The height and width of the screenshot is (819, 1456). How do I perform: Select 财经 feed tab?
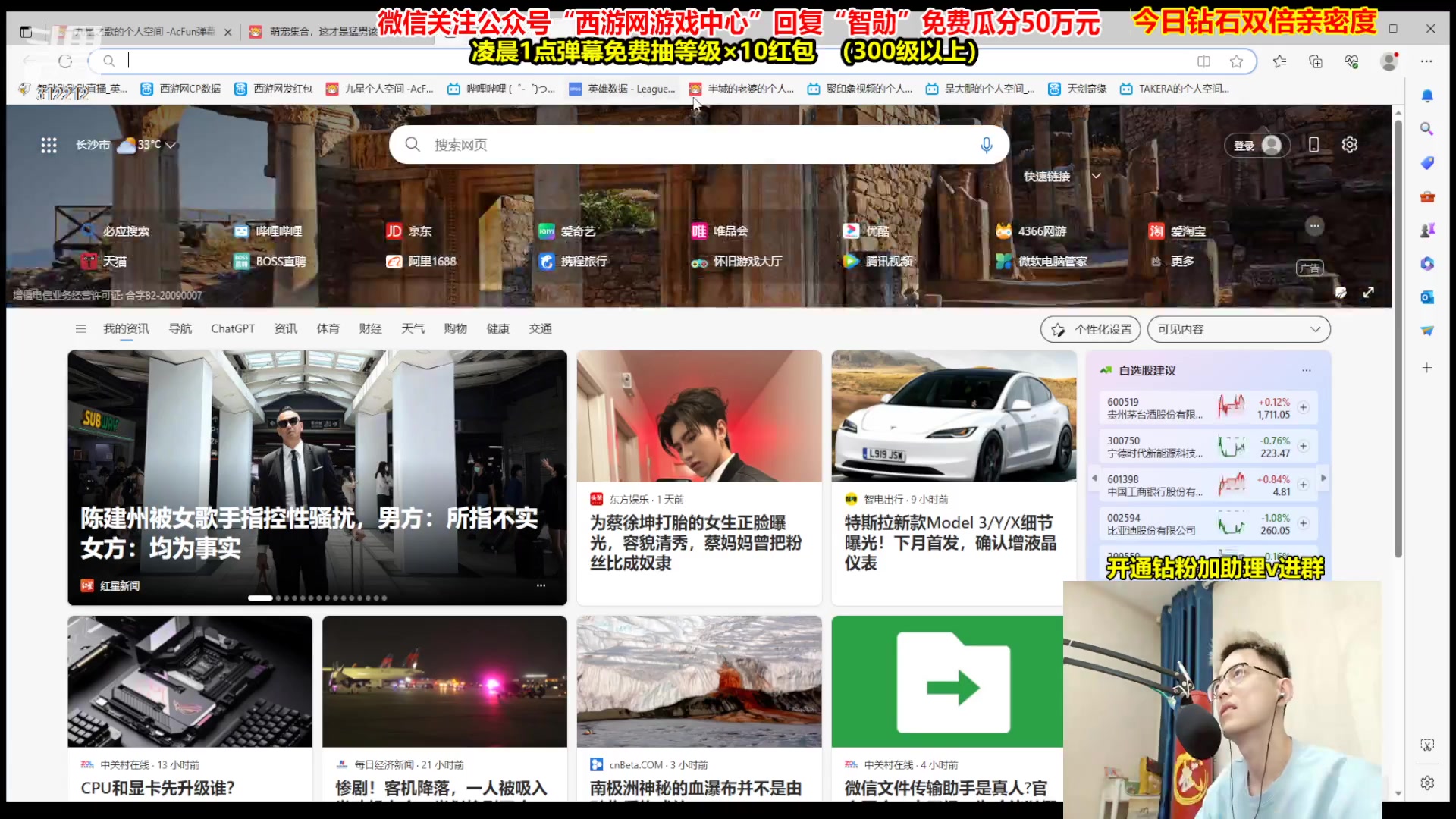pyautogui.click(x=370, y=329)
